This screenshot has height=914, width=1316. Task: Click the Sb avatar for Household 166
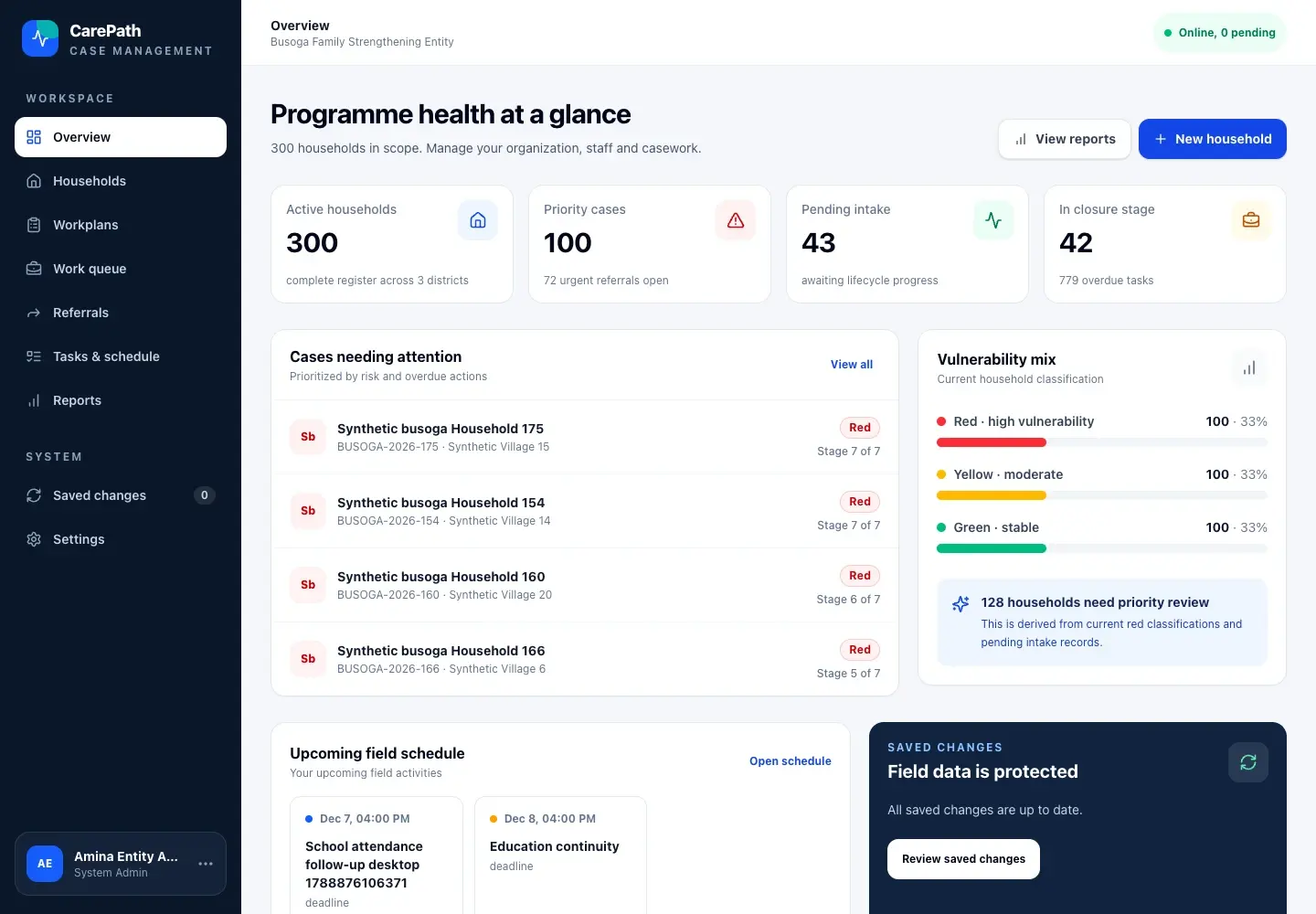[308, 659]
